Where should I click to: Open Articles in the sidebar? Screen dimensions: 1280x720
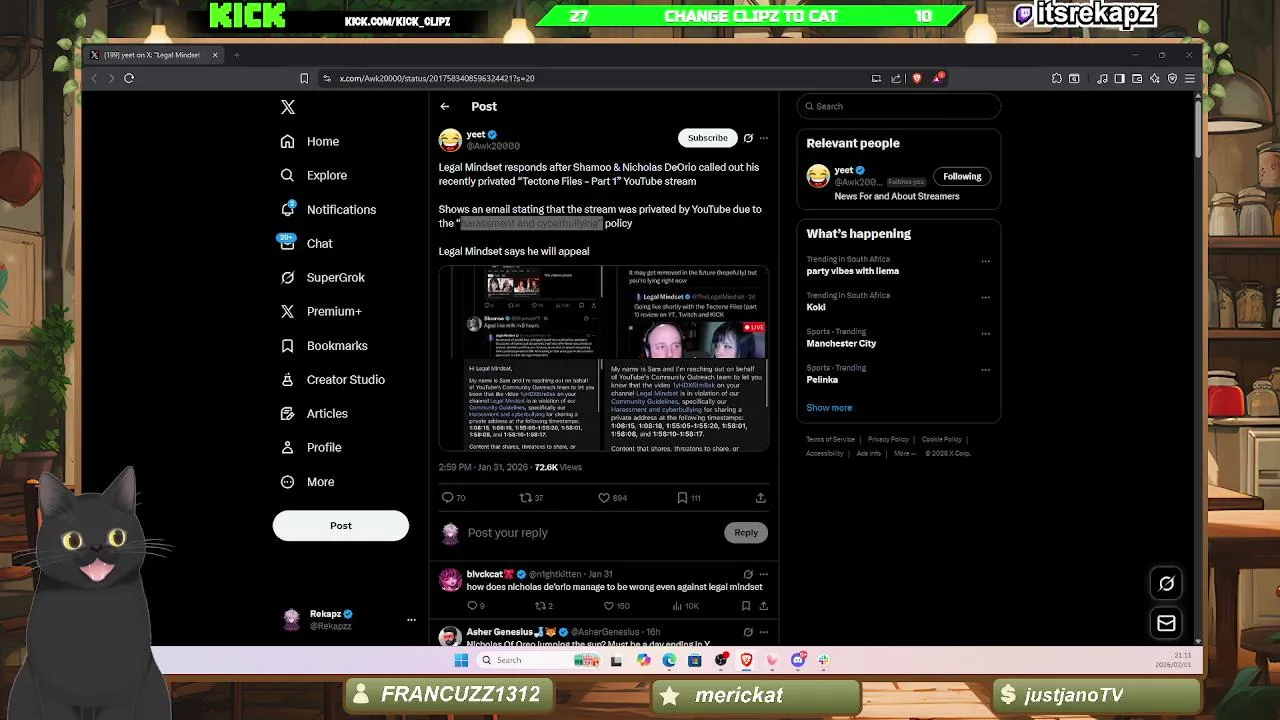click(x=314, y=413)
